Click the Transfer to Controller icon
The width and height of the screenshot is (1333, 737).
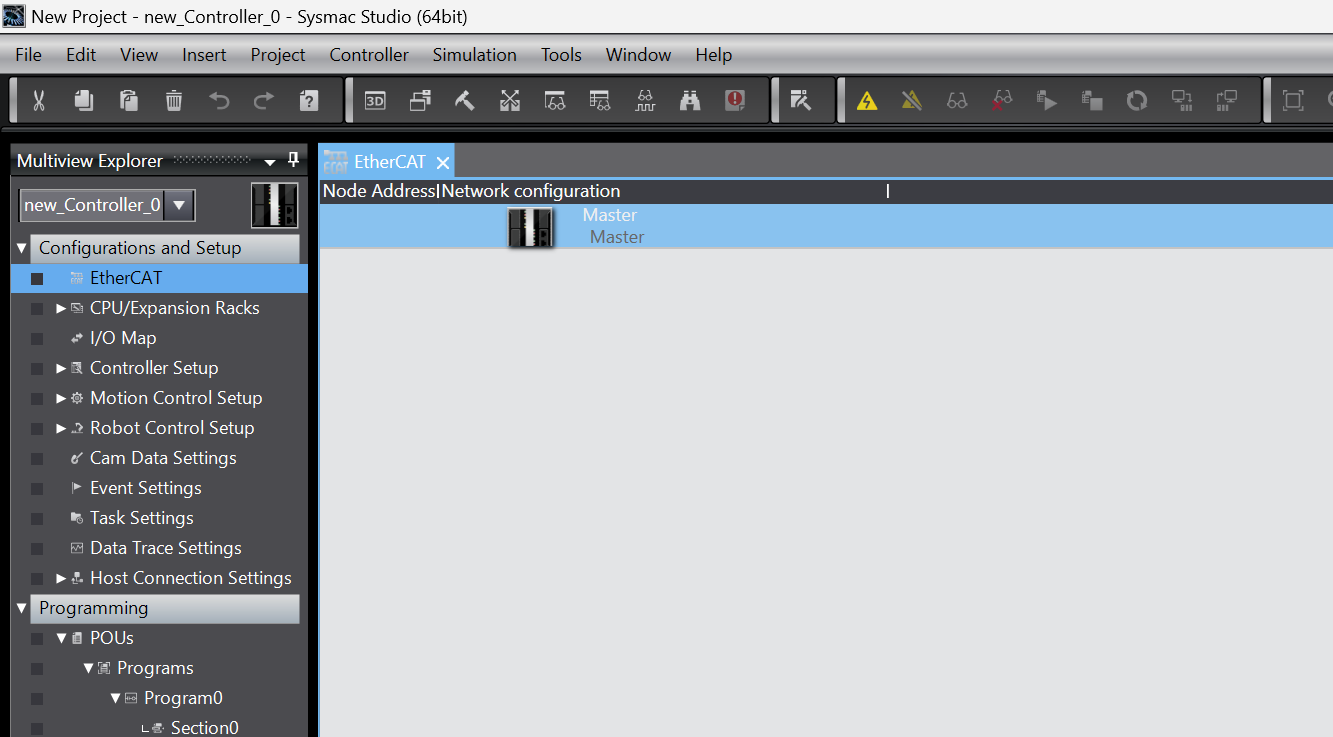click(x=1182, y=100)
